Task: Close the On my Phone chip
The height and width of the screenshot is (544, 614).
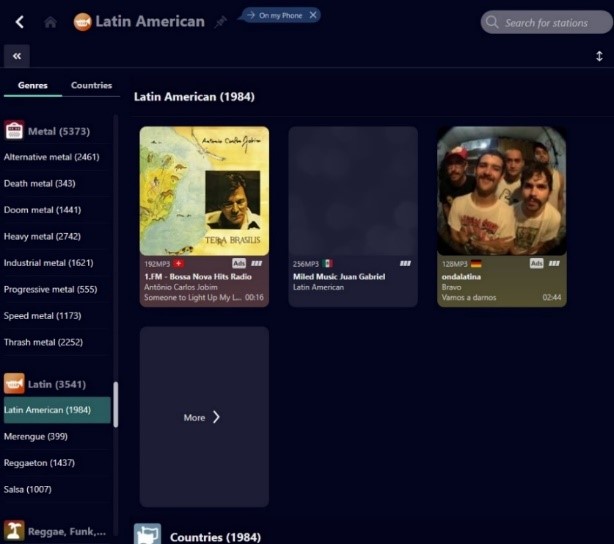Action: [313, 15]
